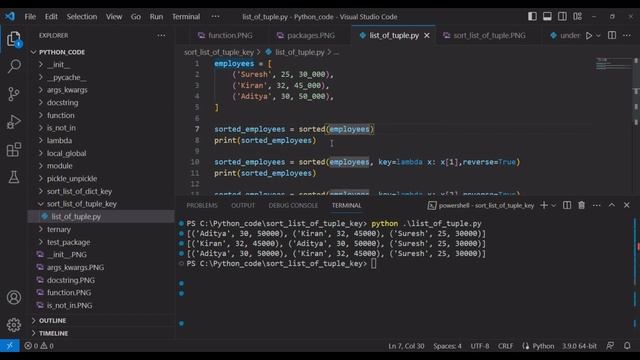Open the Manage gear icon

tap(14, 324)
